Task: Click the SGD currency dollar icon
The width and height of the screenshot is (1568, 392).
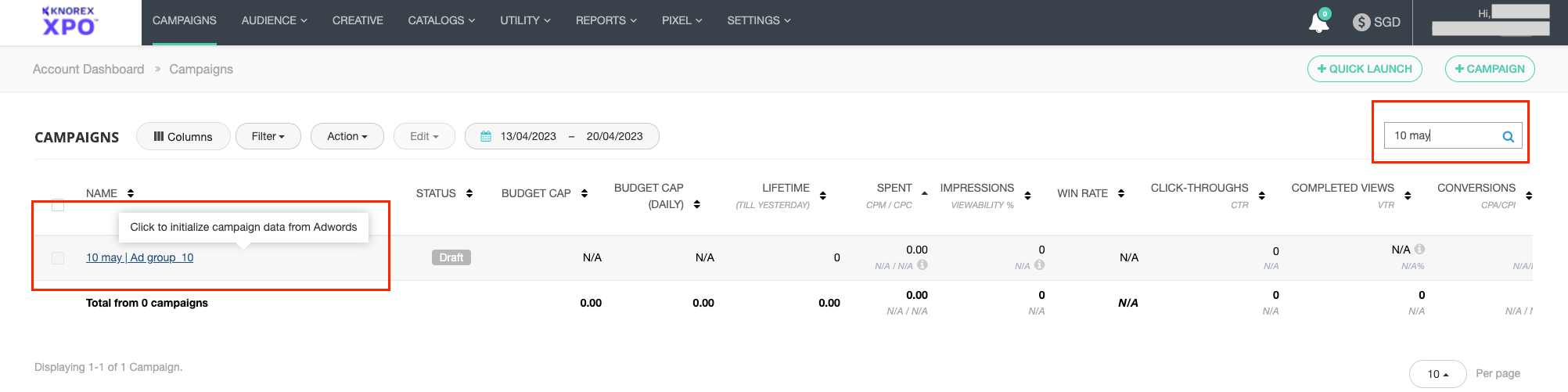Action: 1361,22
